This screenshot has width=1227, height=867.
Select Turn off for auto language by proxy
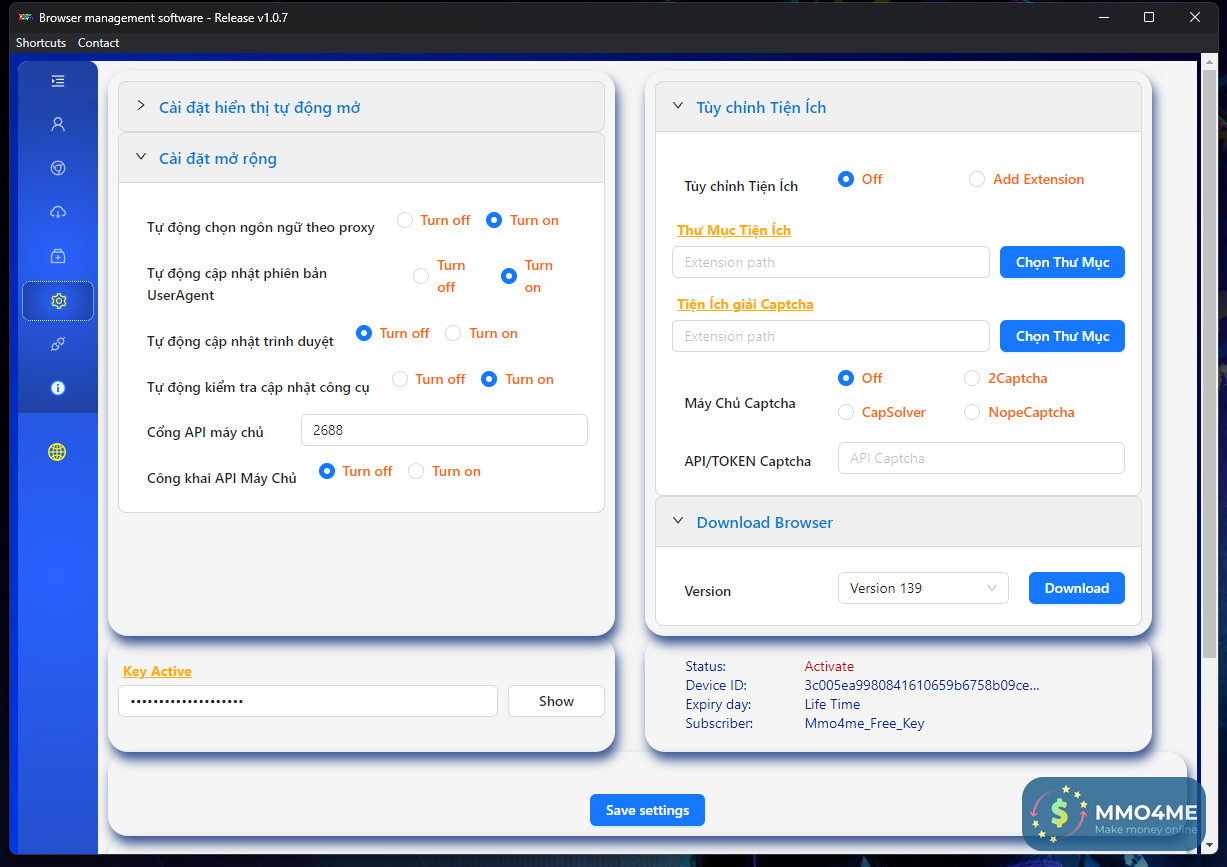[405, 220]
